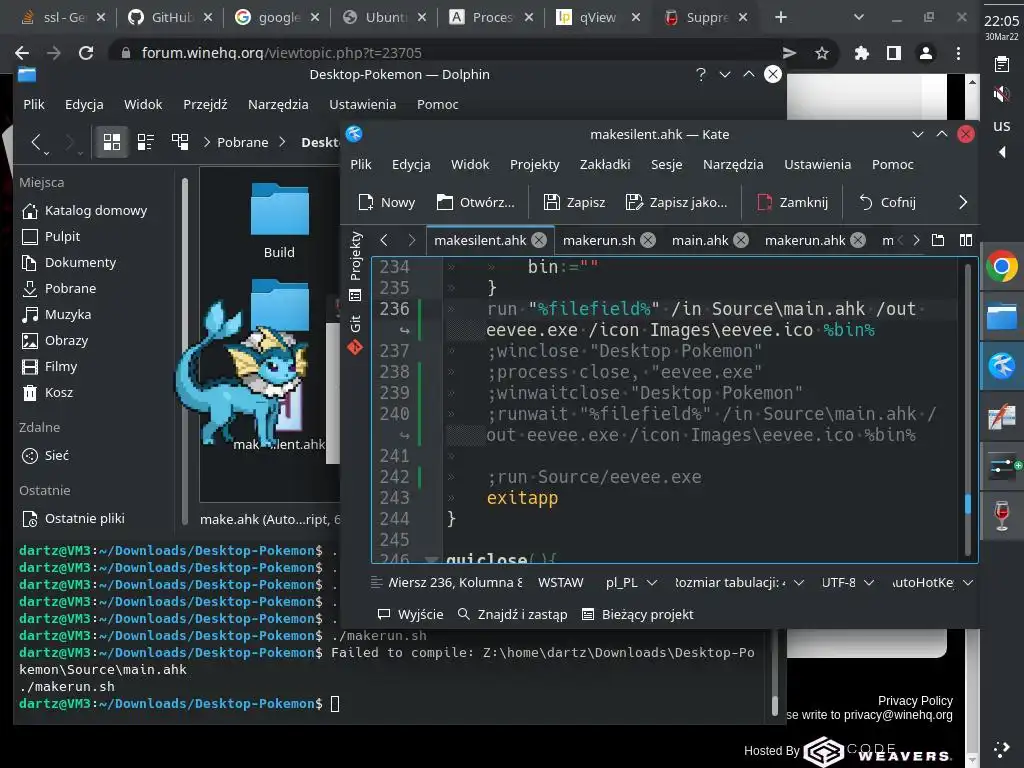Close the makerun.sh tab
This screenshot has width=1024, height=768.
[x=648, y=240]
